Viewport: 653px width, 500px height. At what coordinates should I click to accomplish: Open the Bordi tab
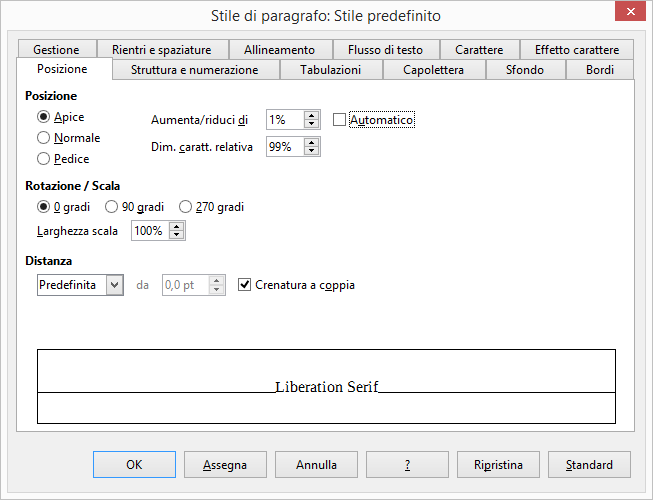point(601,70)
